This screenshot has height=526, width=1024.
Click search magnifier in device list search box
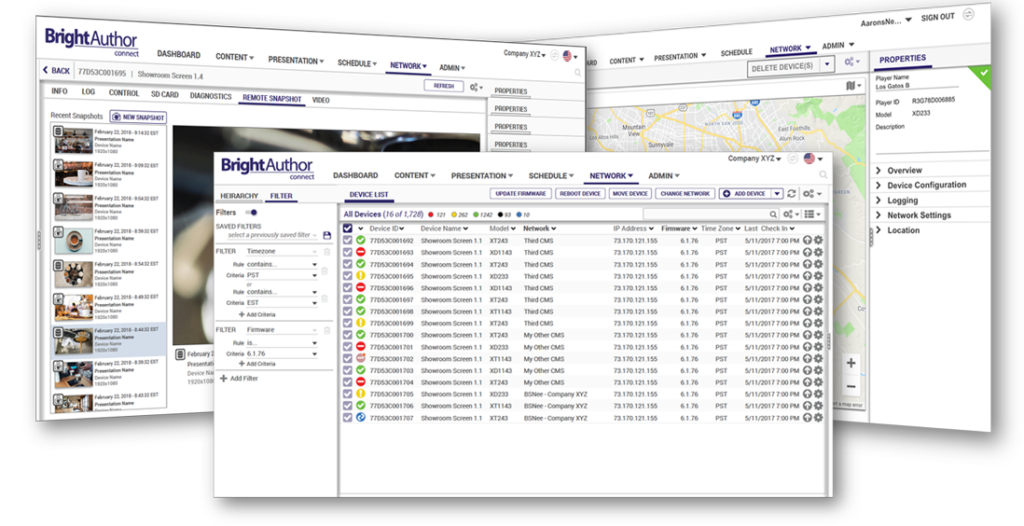point(773,214)
